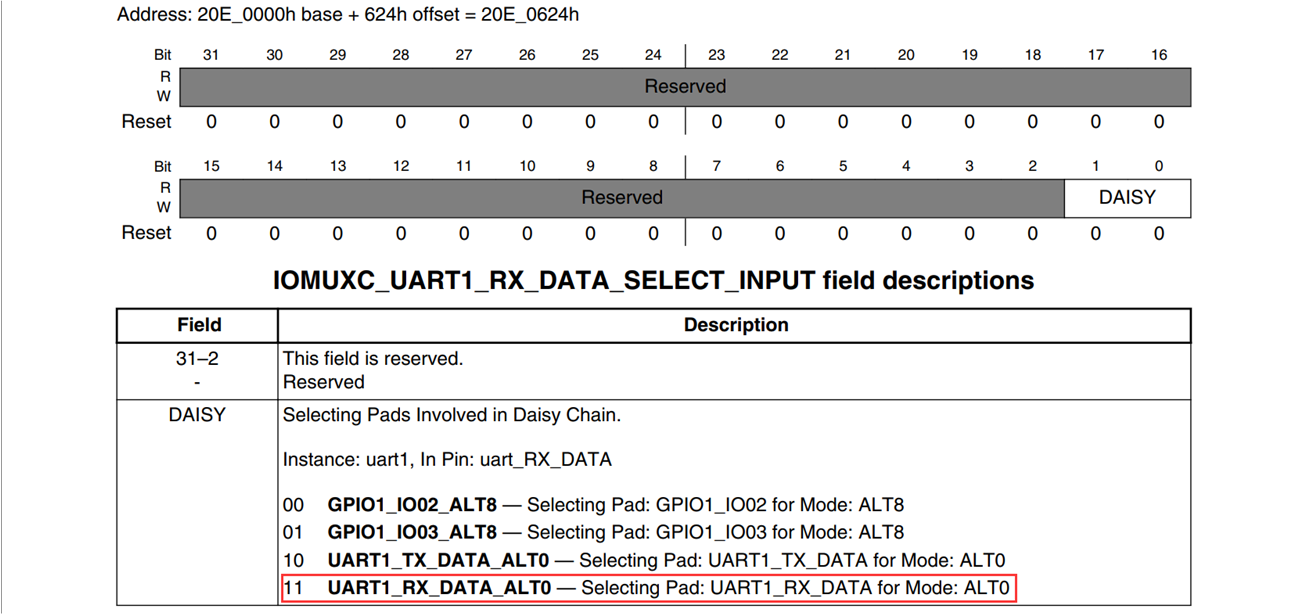Screen dimensions: 1303x614
Task: Select the DAISY bit field box
Action: (1127, 198)
